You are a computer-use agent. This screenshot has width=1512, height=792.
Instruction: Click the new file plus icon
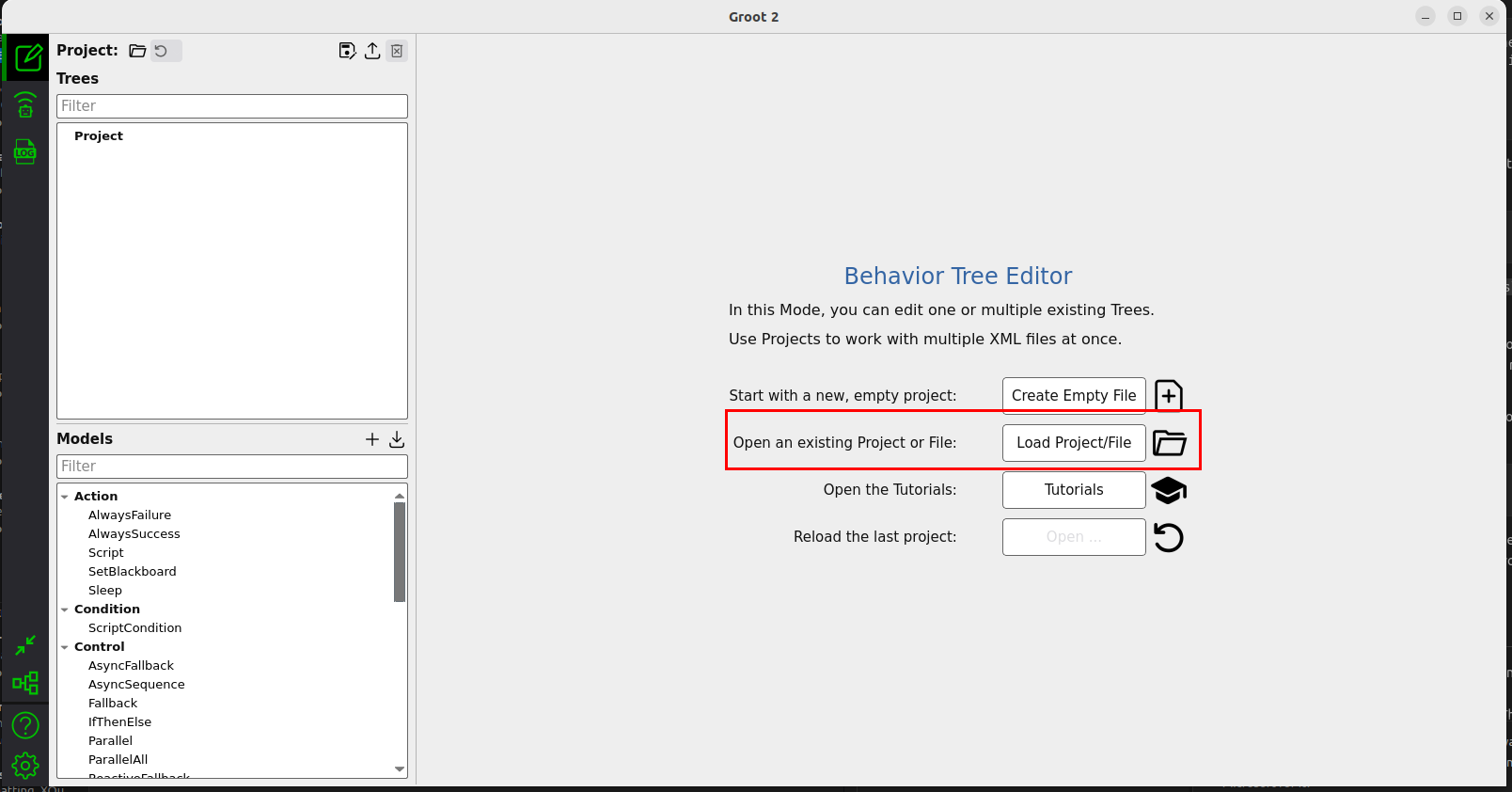click(1169, 396)
